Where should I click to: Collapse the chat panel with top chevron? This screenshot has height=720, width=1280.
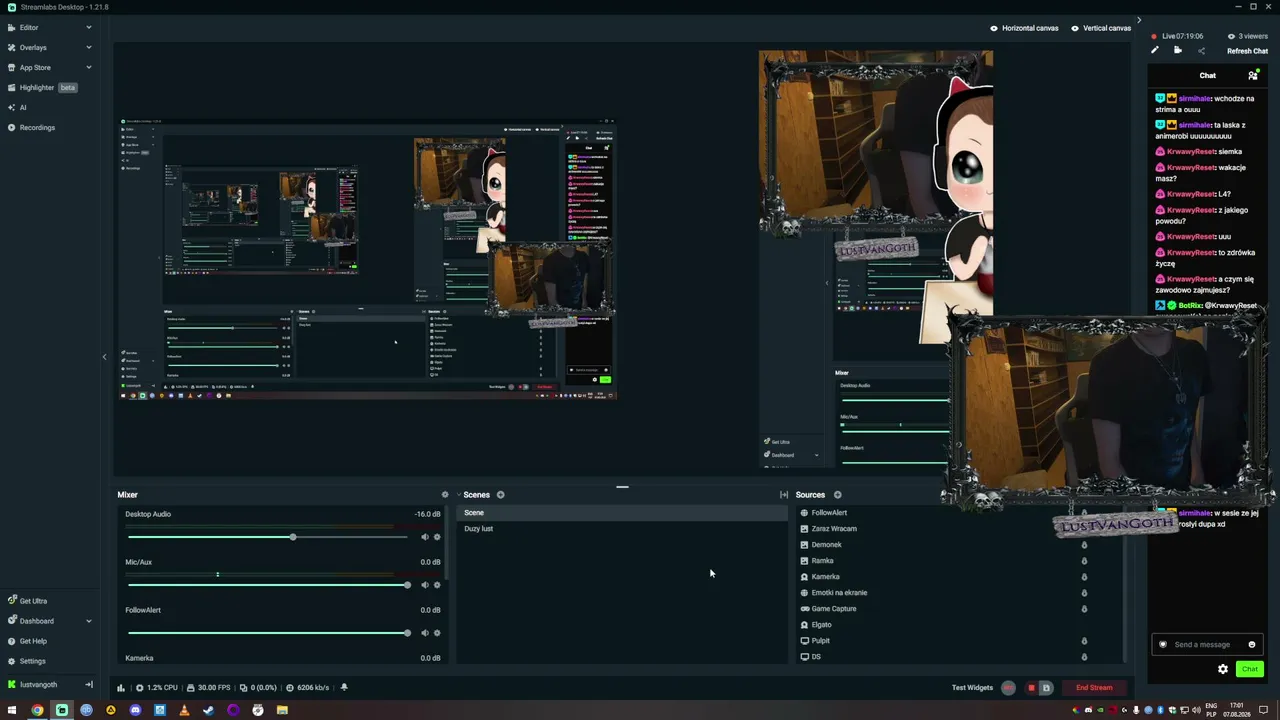tap(1138, 20)
